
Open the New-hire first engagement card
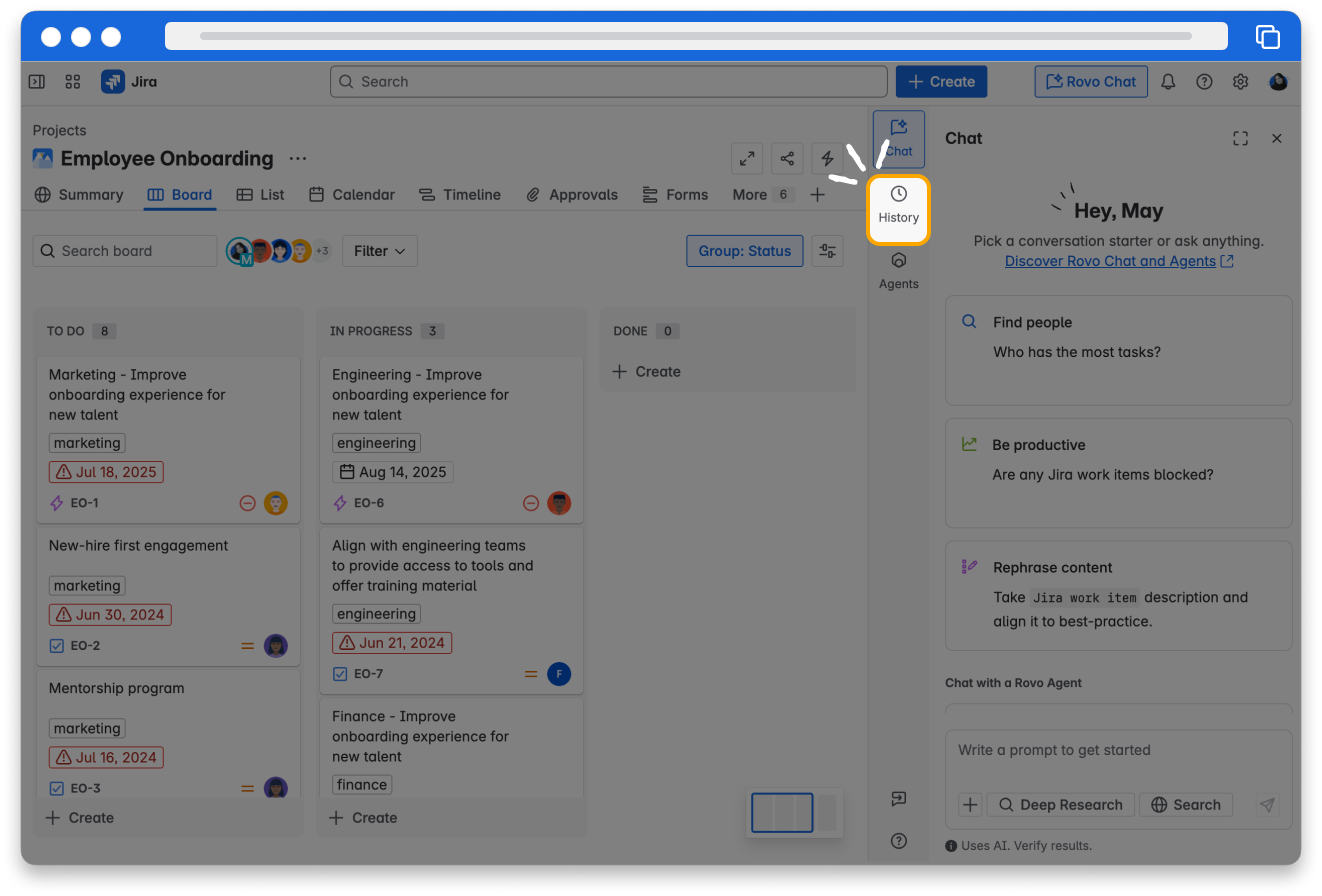point(168,596)
